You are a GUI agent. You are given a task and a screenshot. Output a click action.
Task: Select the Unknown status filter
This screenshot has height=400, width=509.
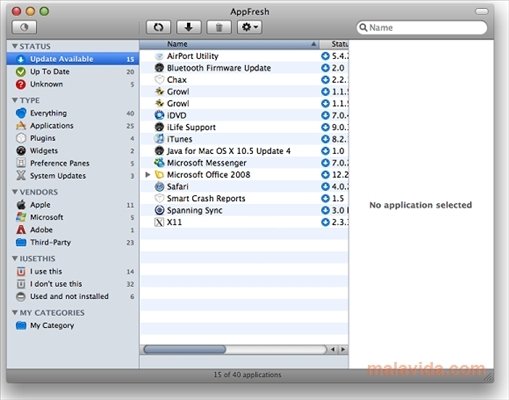73,84
